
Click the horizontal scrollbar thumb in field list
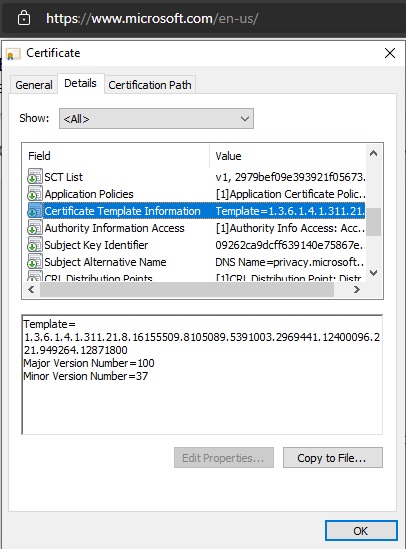pos(187,290)
